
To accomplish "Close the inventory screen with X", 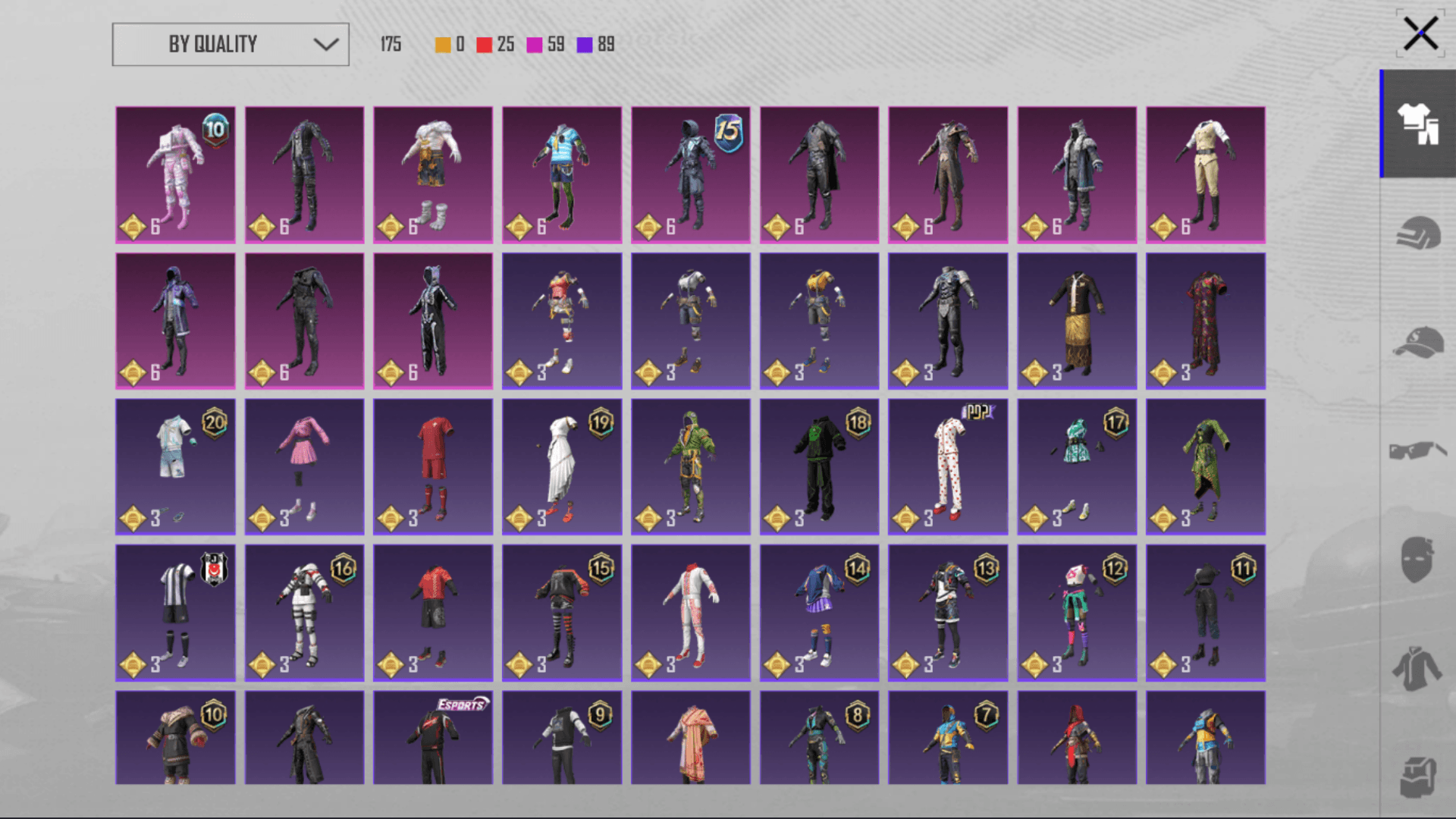I will click(x=1420, y=34).
